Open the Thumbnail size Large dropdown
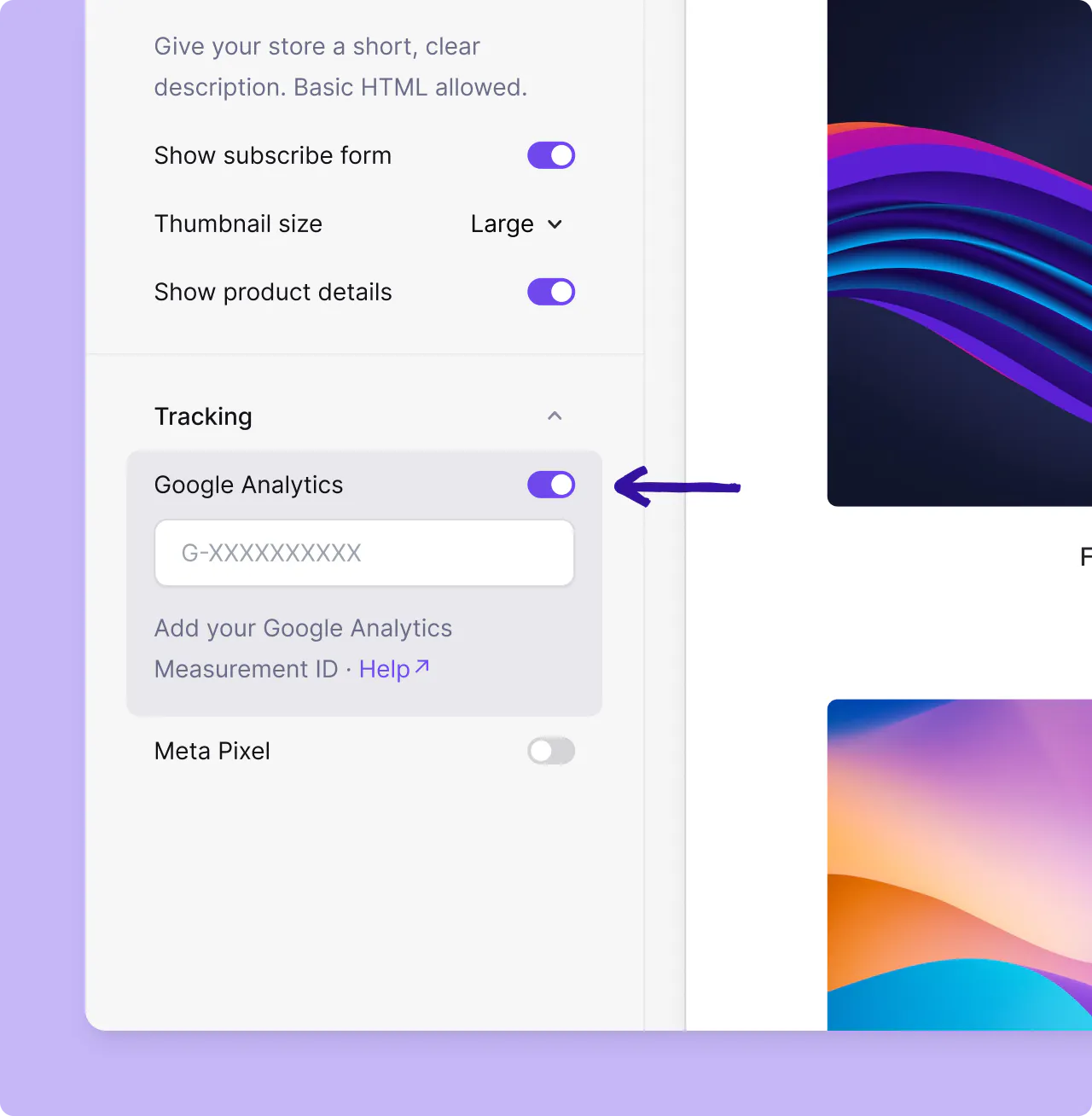1092x1116 pixels. pos(516,224)
